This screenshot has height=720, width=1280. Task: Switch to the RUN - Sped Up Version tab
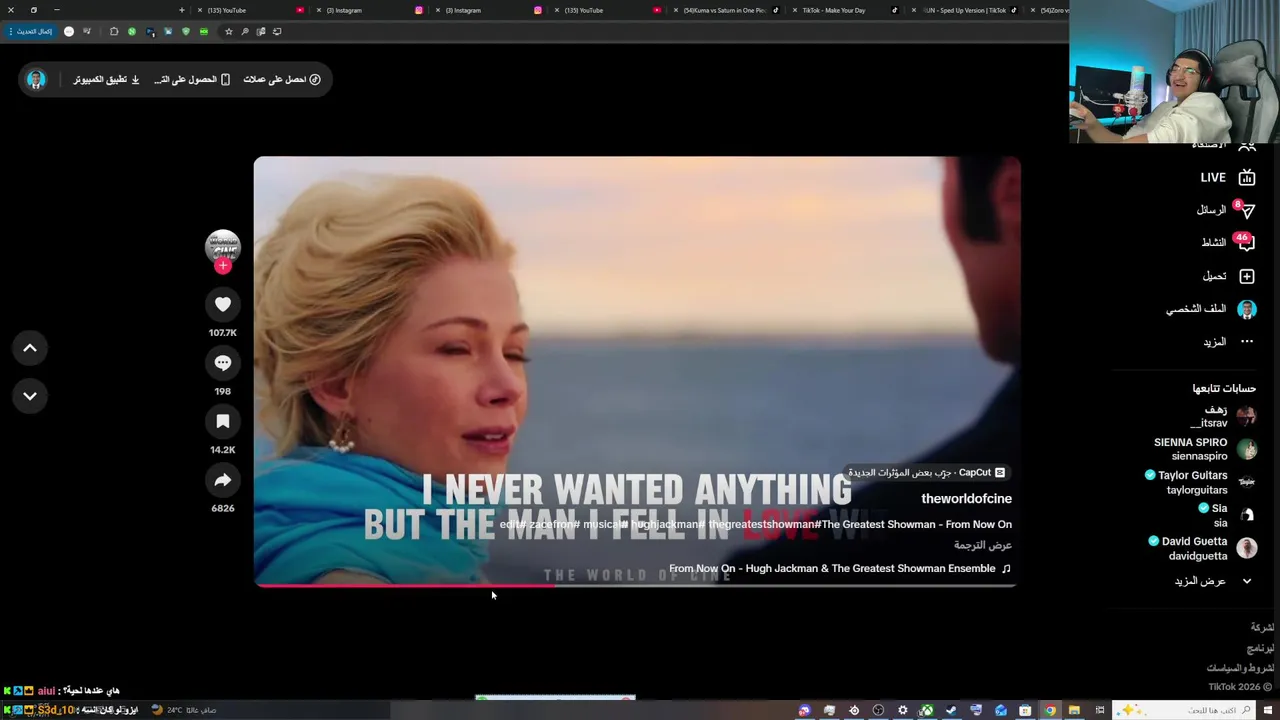(x=965, y=10)
